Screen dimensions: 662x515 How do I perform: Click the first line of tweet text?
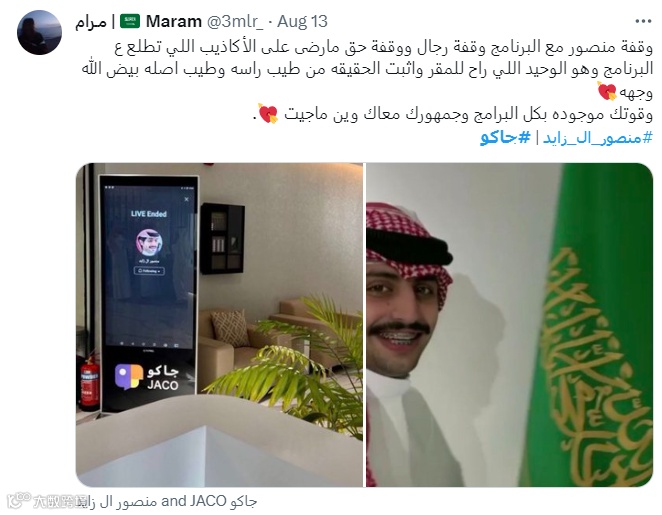(384, 47)
